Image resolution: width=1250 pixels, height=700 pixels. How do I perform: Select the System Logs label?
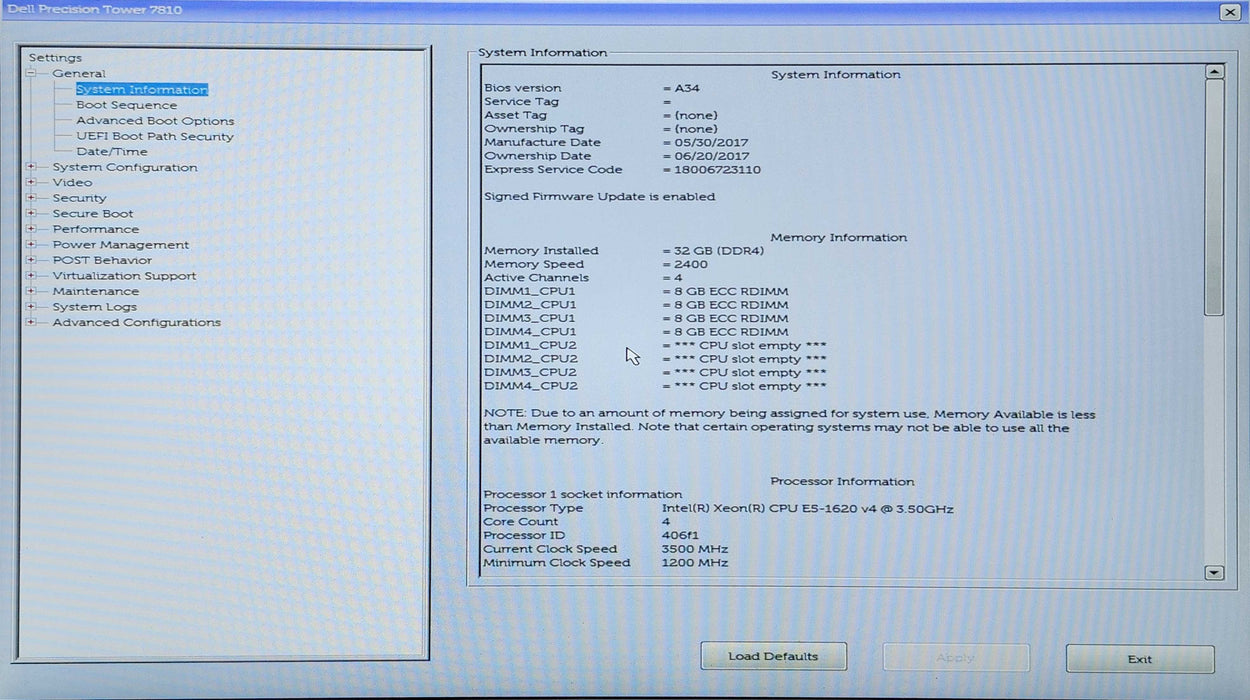pyautogui.click(x=95, y=307)
